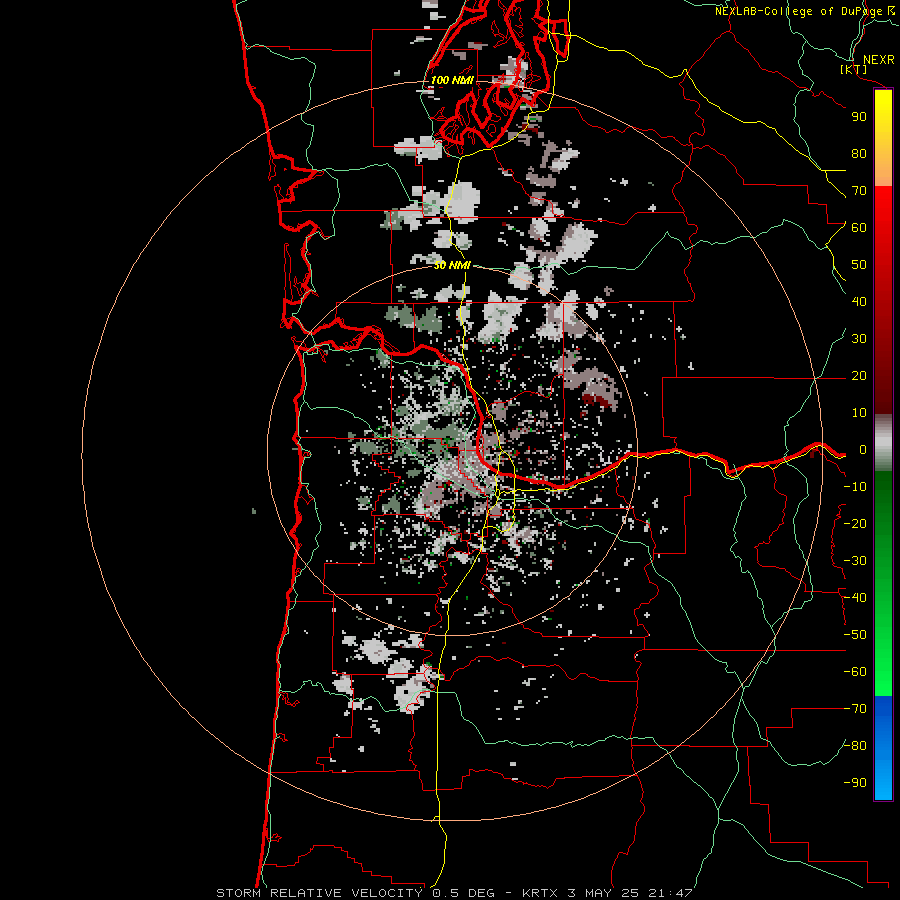This screenshot has width=900, height=900.
Task: Click the 0 value on the velocity scale
Action: [863, 449]
